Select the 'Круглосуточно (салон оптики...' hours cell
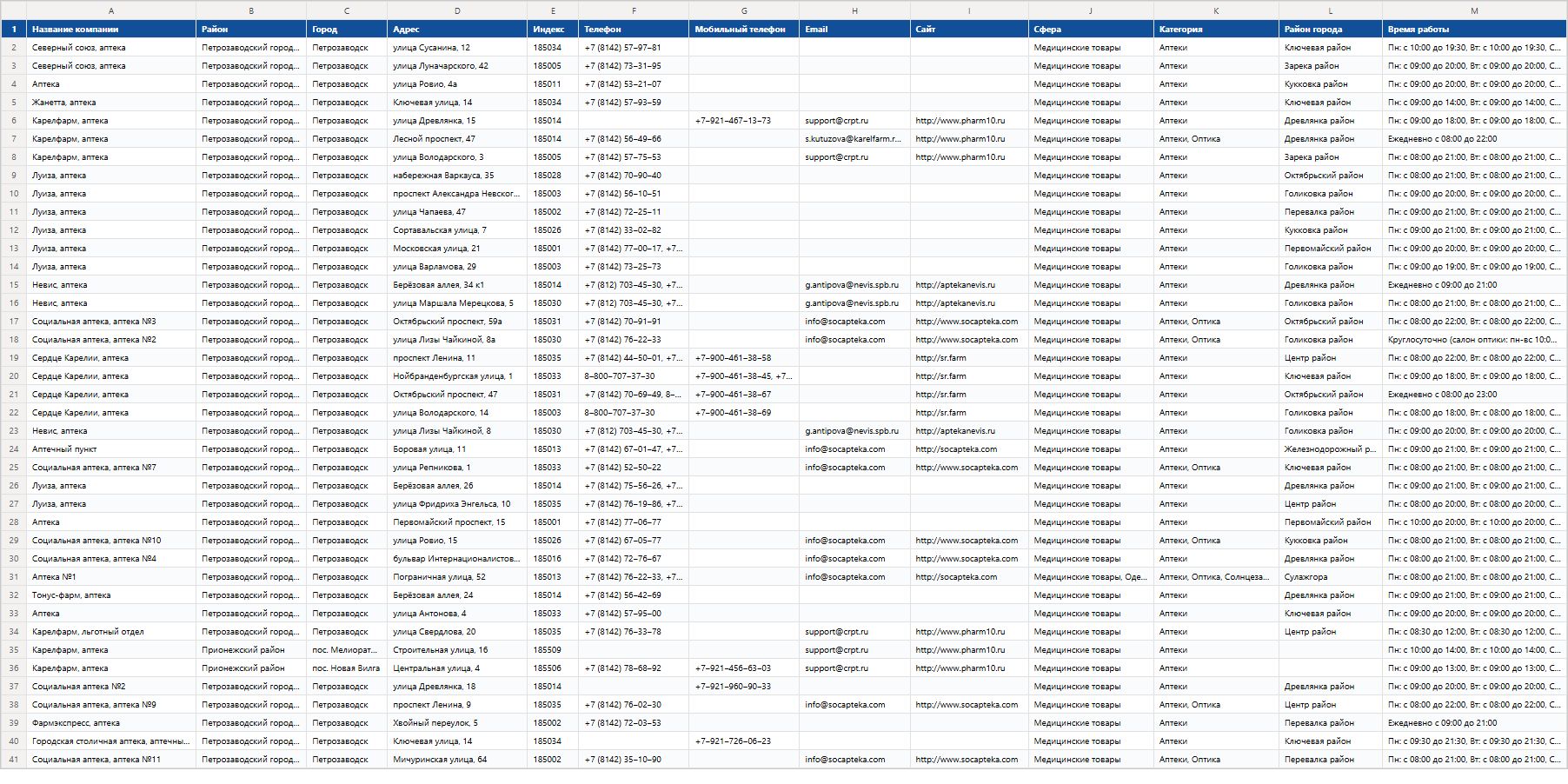 [1474, 340]
